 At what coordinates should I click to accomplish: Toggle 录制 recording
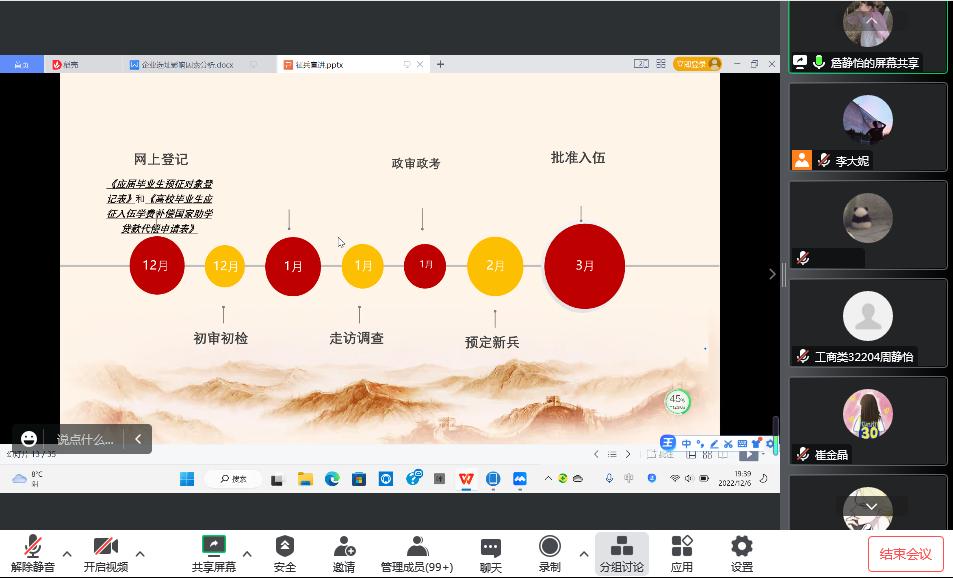tap(549, 553)
